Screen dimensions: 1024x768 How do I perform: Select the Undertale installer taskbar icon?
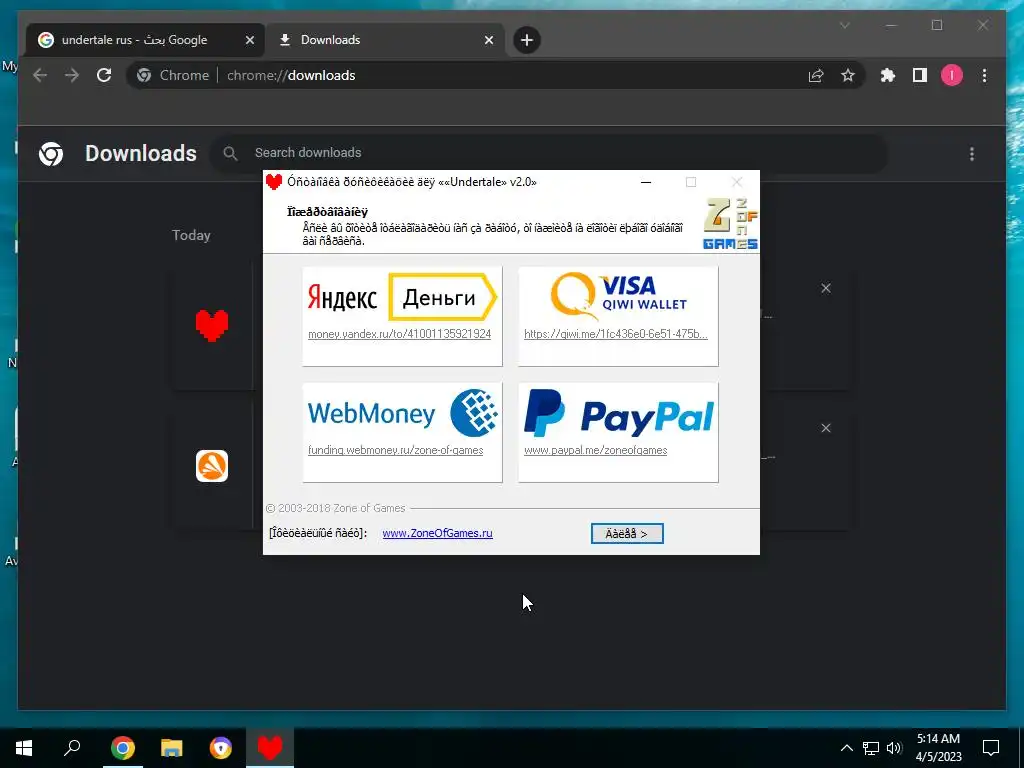click(x=270, y=748)
